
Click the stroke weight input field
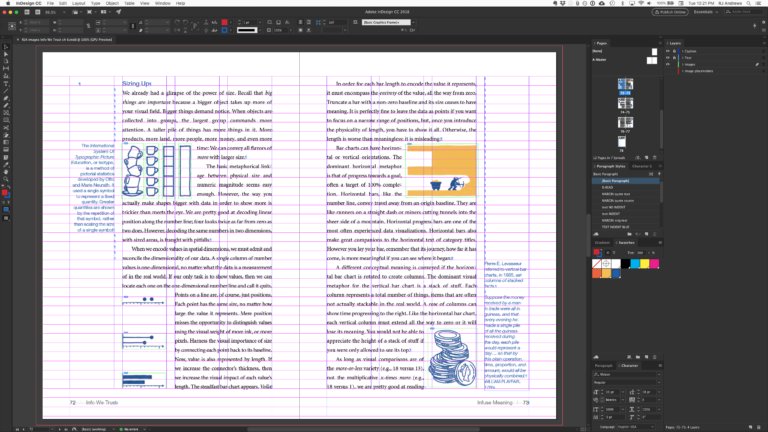click(249, 23)
